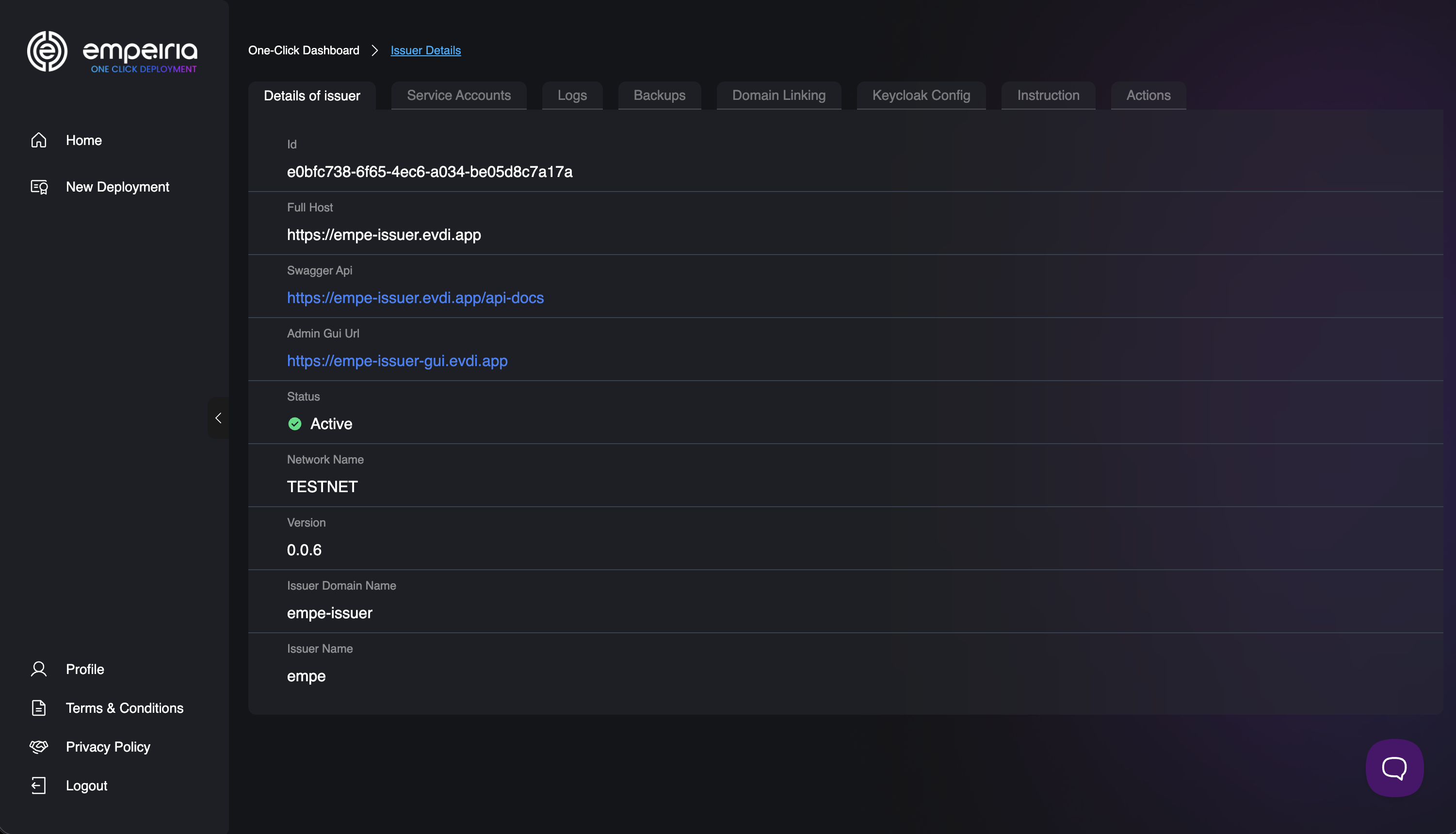Collapse the sidebar with the arrow handle
1456x834 pixels.
pos(218,418)
